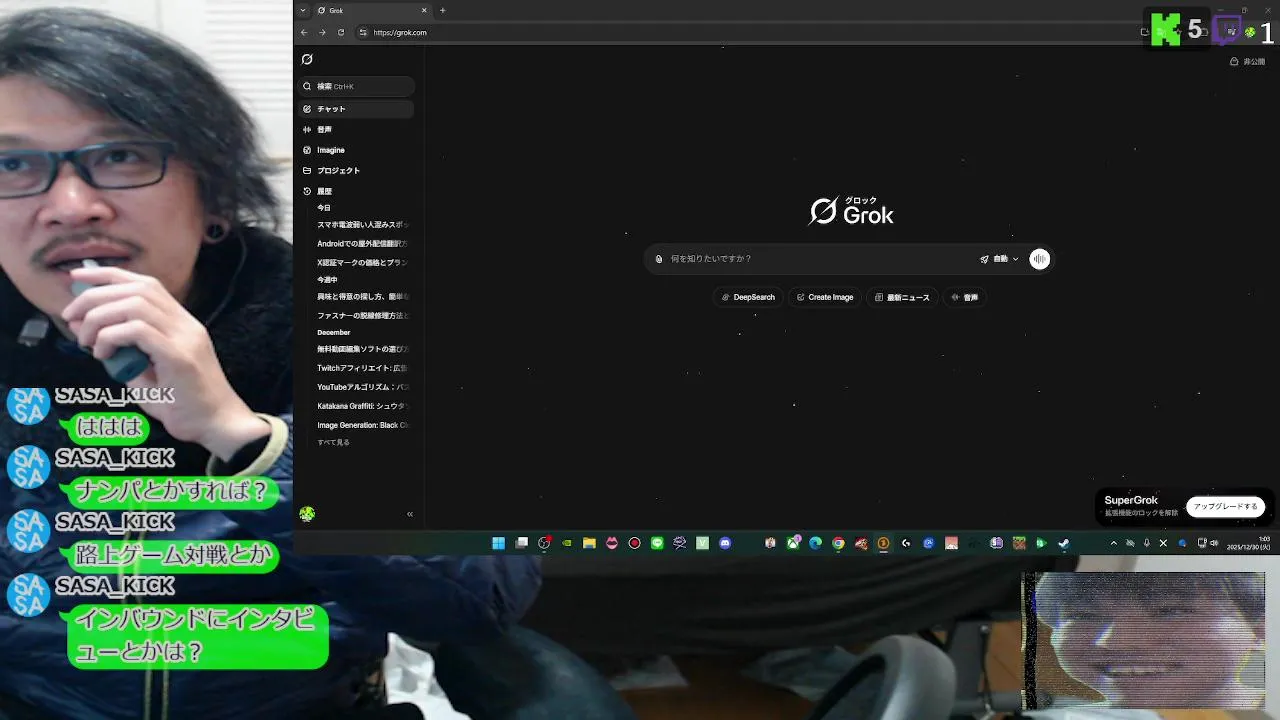The height and width of the screenshot is (720, 1280).
Task: Collapse the 履歴 history section
Action: [318, 191]
